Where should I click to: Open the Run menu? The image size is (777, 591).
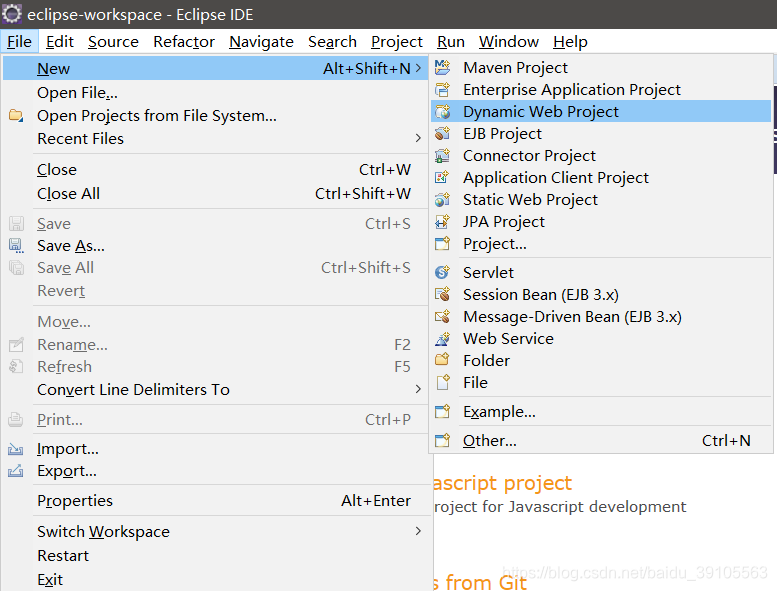(x=451, y=42)
